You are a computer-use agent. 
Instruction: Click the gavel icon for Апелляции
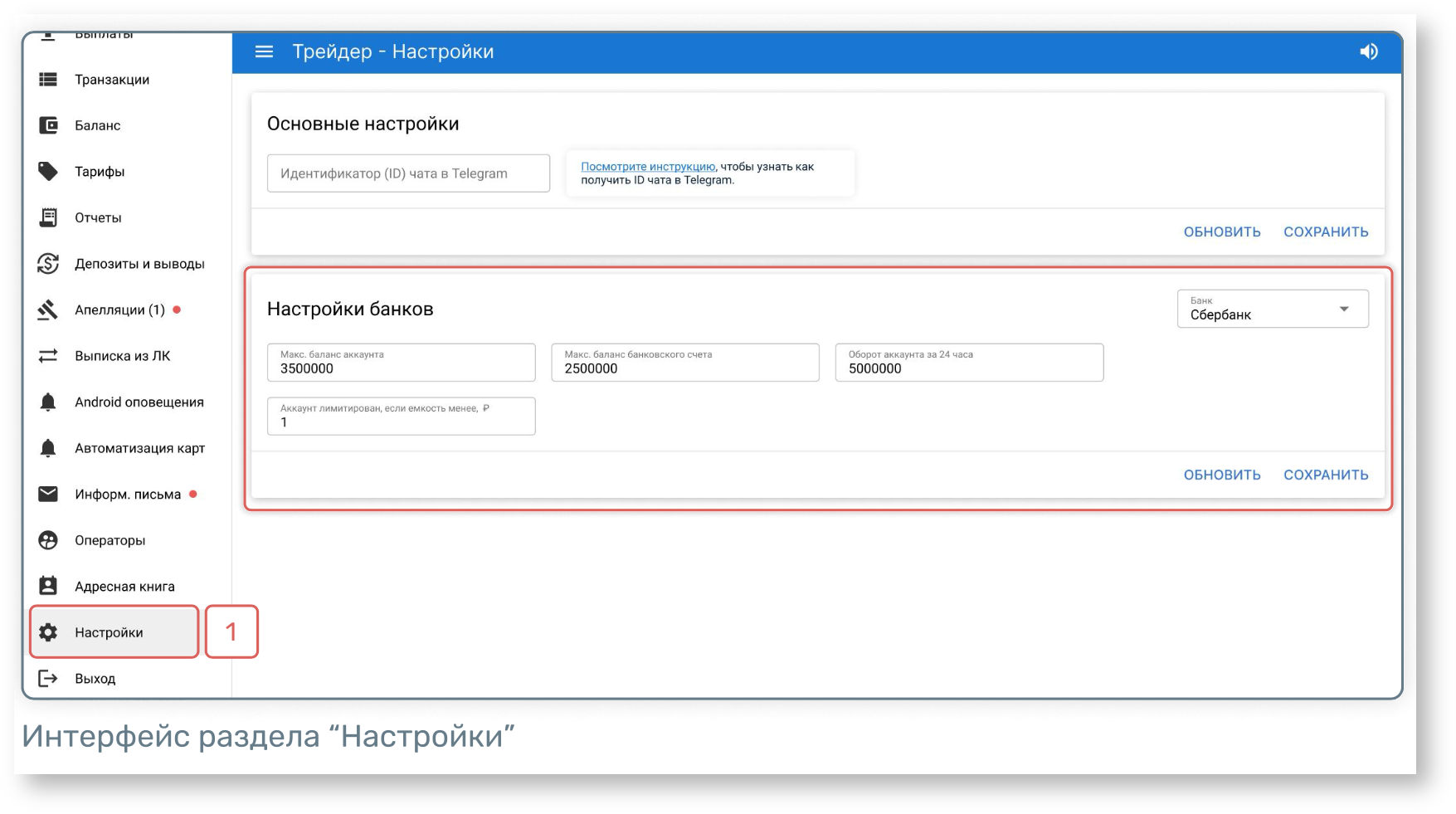48,310
